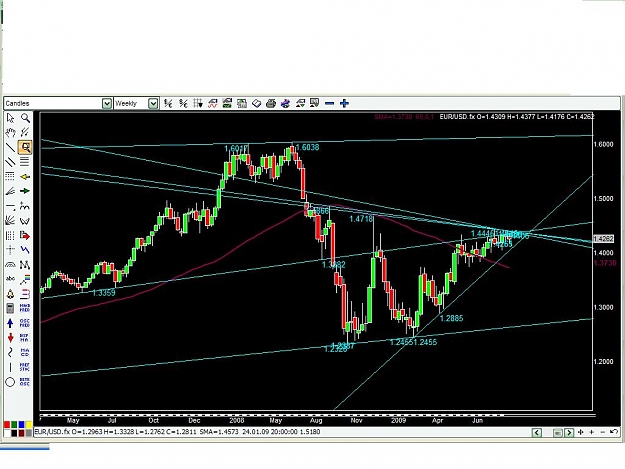
Task: Select the crosshair cursor tool
Action: pos(10,250)
